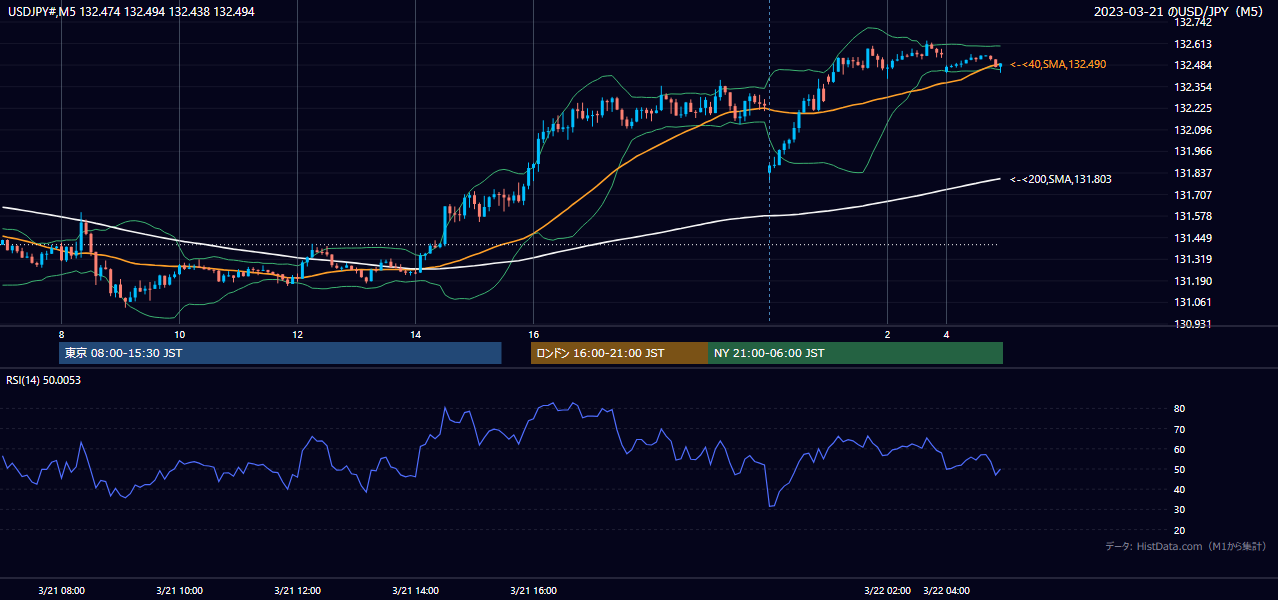
Task: Click RSI scale level 80
Action: pos(1179,409)
